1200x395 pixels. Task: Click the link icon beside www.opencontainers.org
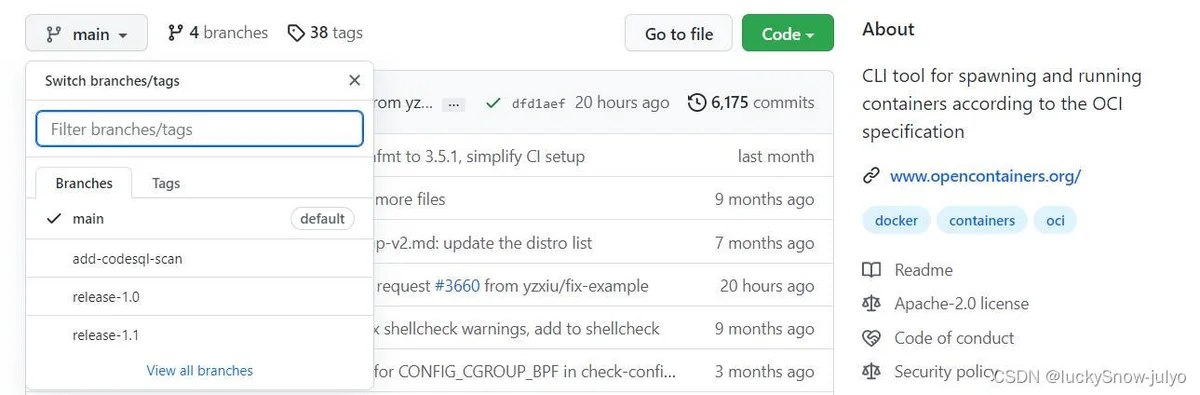[871, 176]
